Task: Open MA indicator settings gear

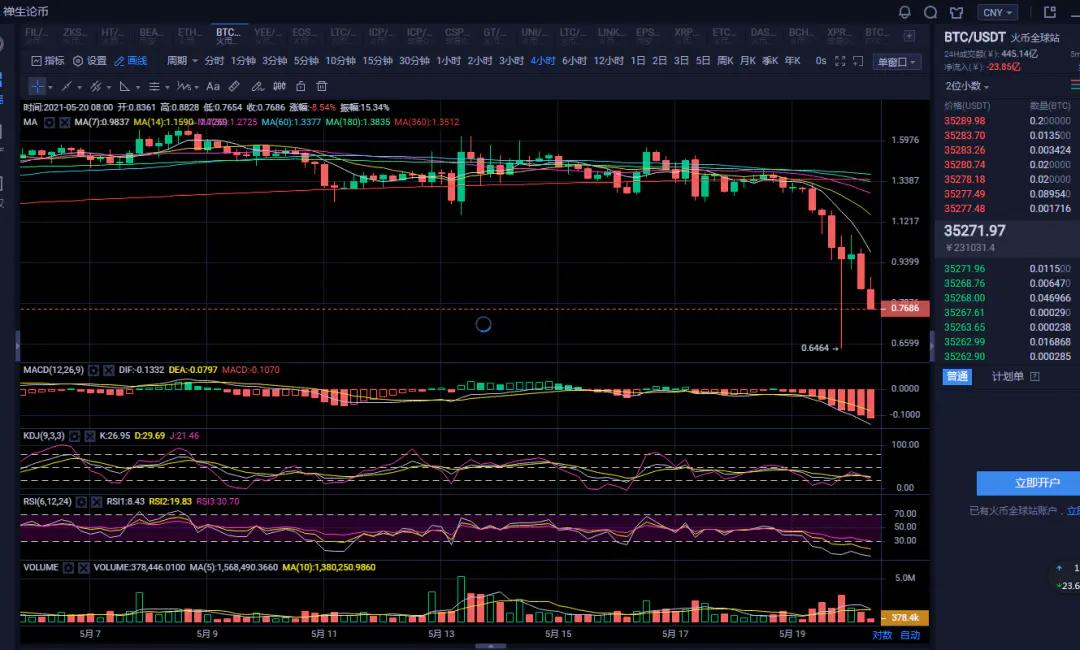Action: pyautogui.click(x=50, y=123)
